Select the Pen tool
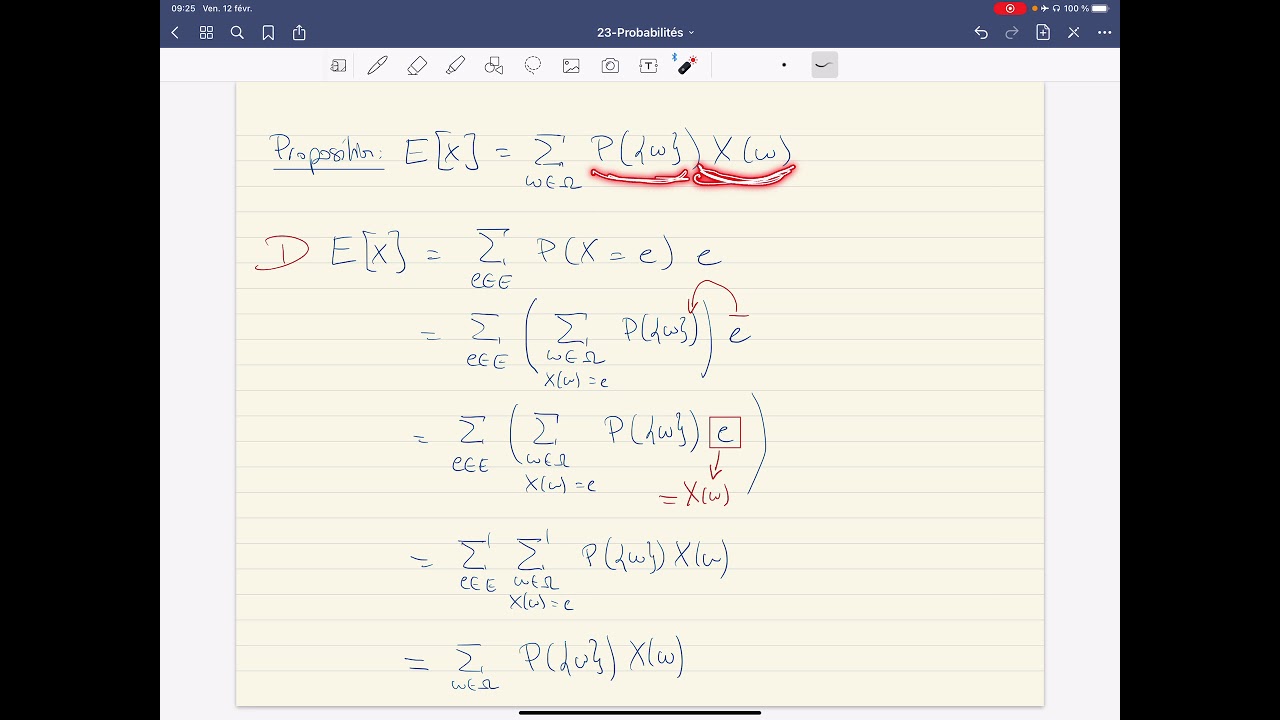This screenshot has height=720, width=1280. 377,65
